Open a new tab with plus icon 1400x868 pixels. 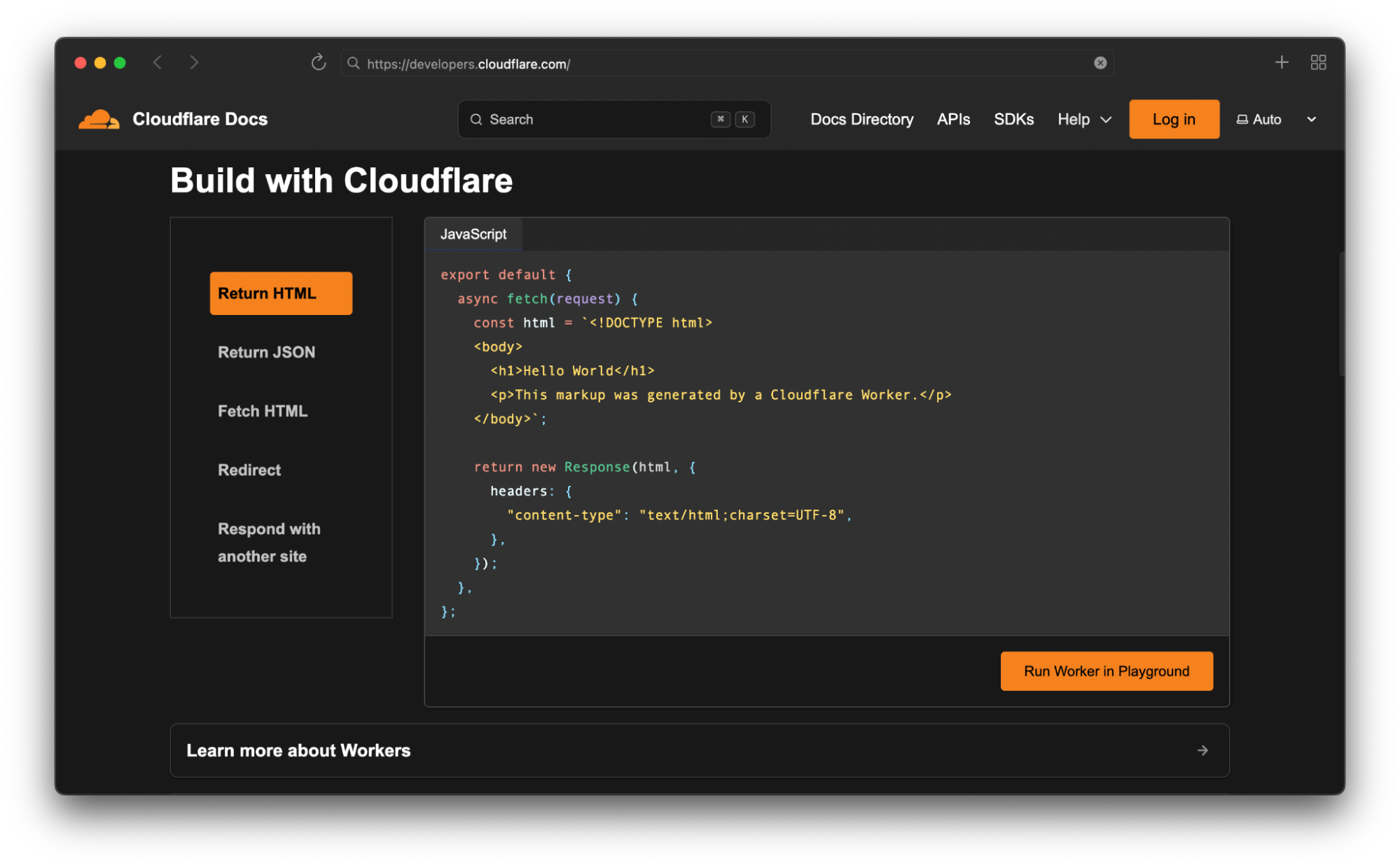click(x=1281, y=63)
